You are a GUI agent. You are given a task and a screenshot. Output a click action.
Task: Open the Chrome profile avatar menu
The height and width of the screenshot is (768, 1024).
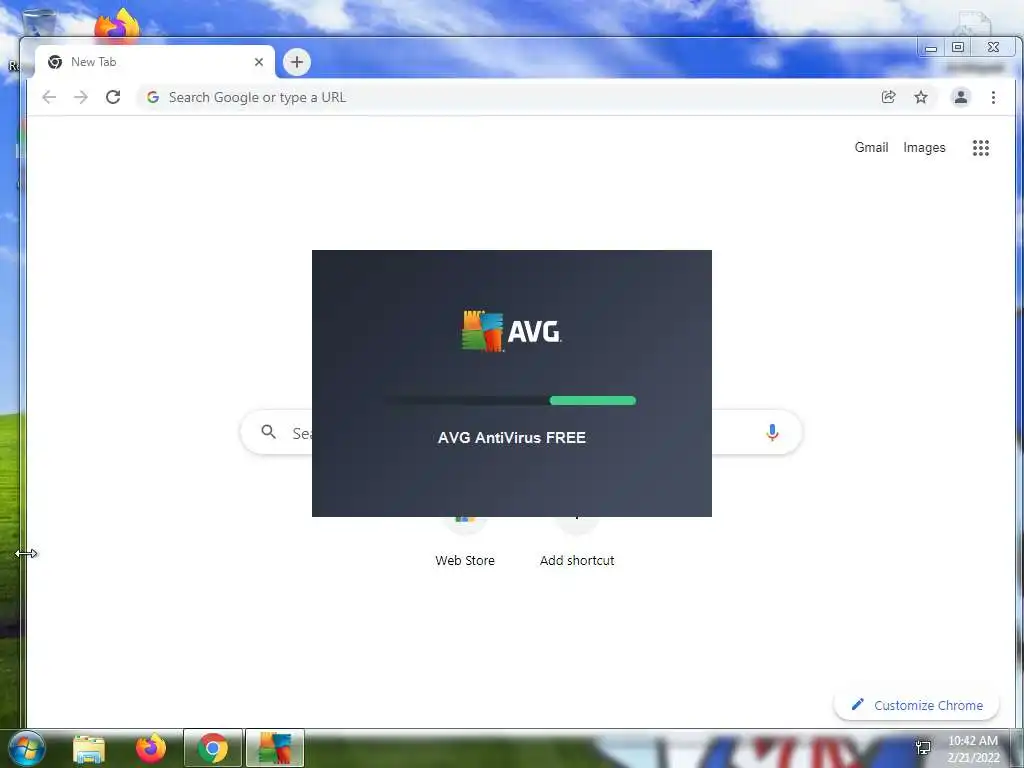click(x=961, y=97)
